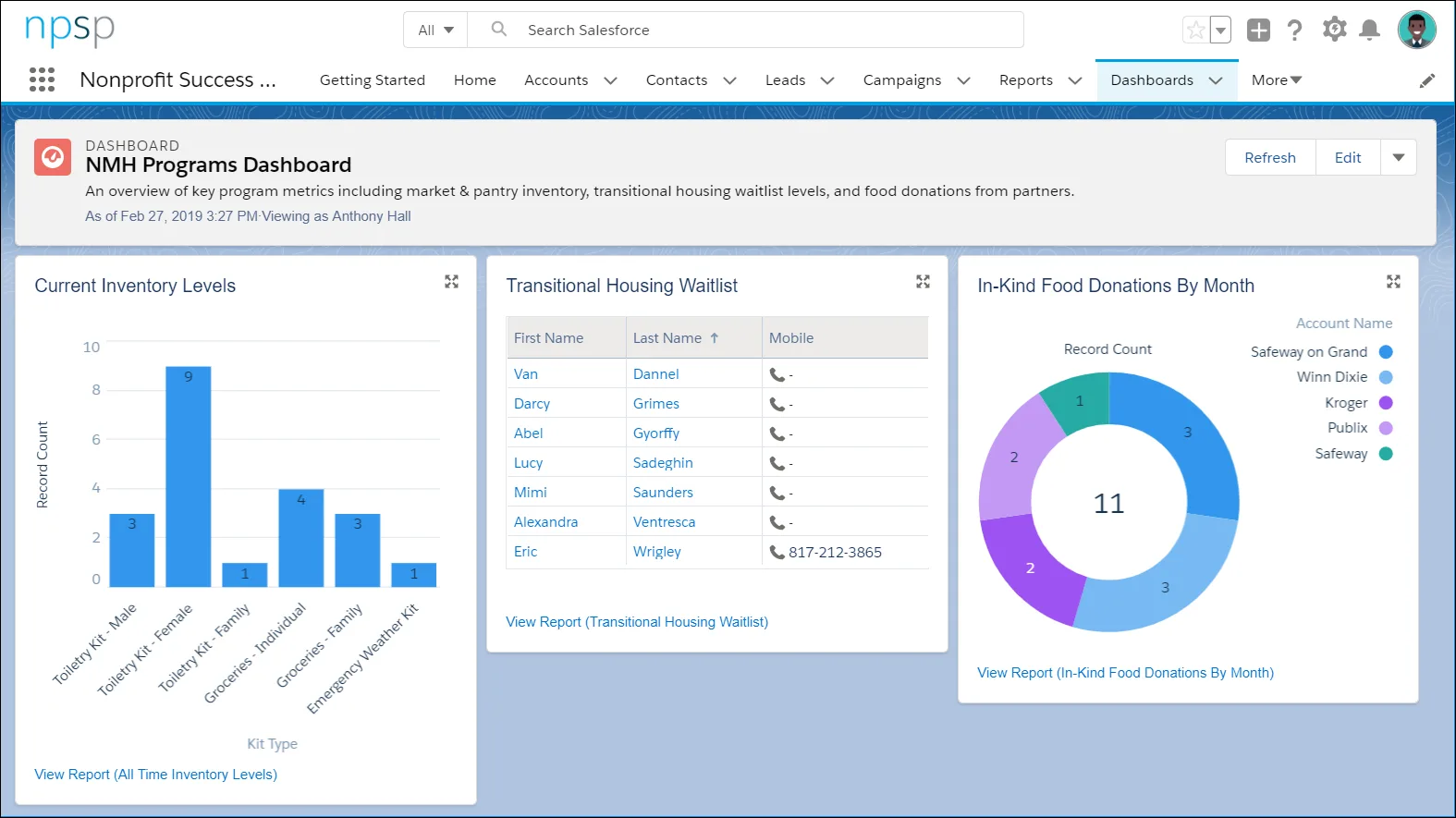1456x818 pixels.
Task: Click the Toiletry Kit - Female bar
Action: click(x=189, y=477)
